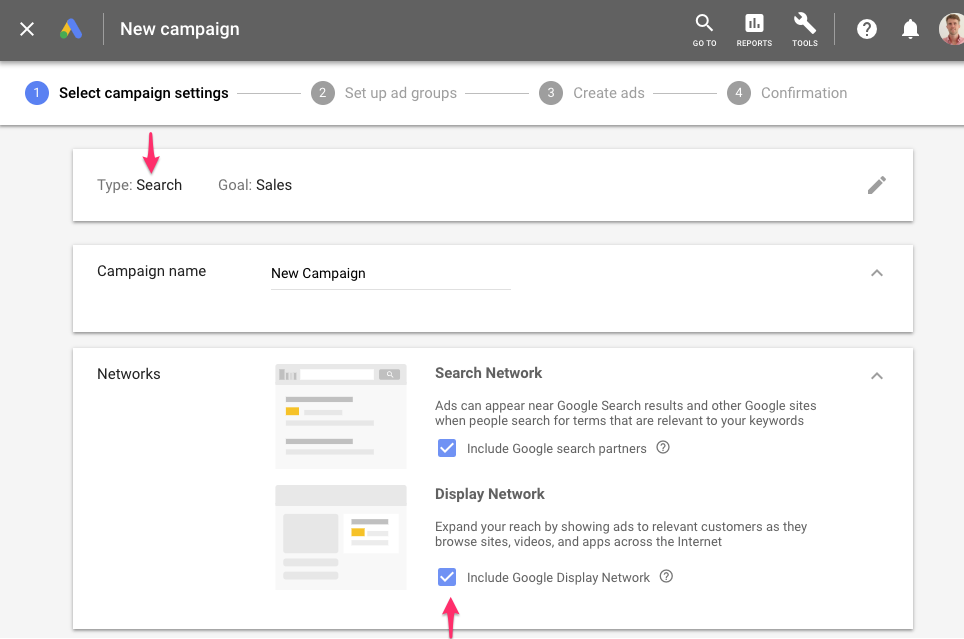Open the Reports icon
This screenshot has width=964, height=639.
754,31
